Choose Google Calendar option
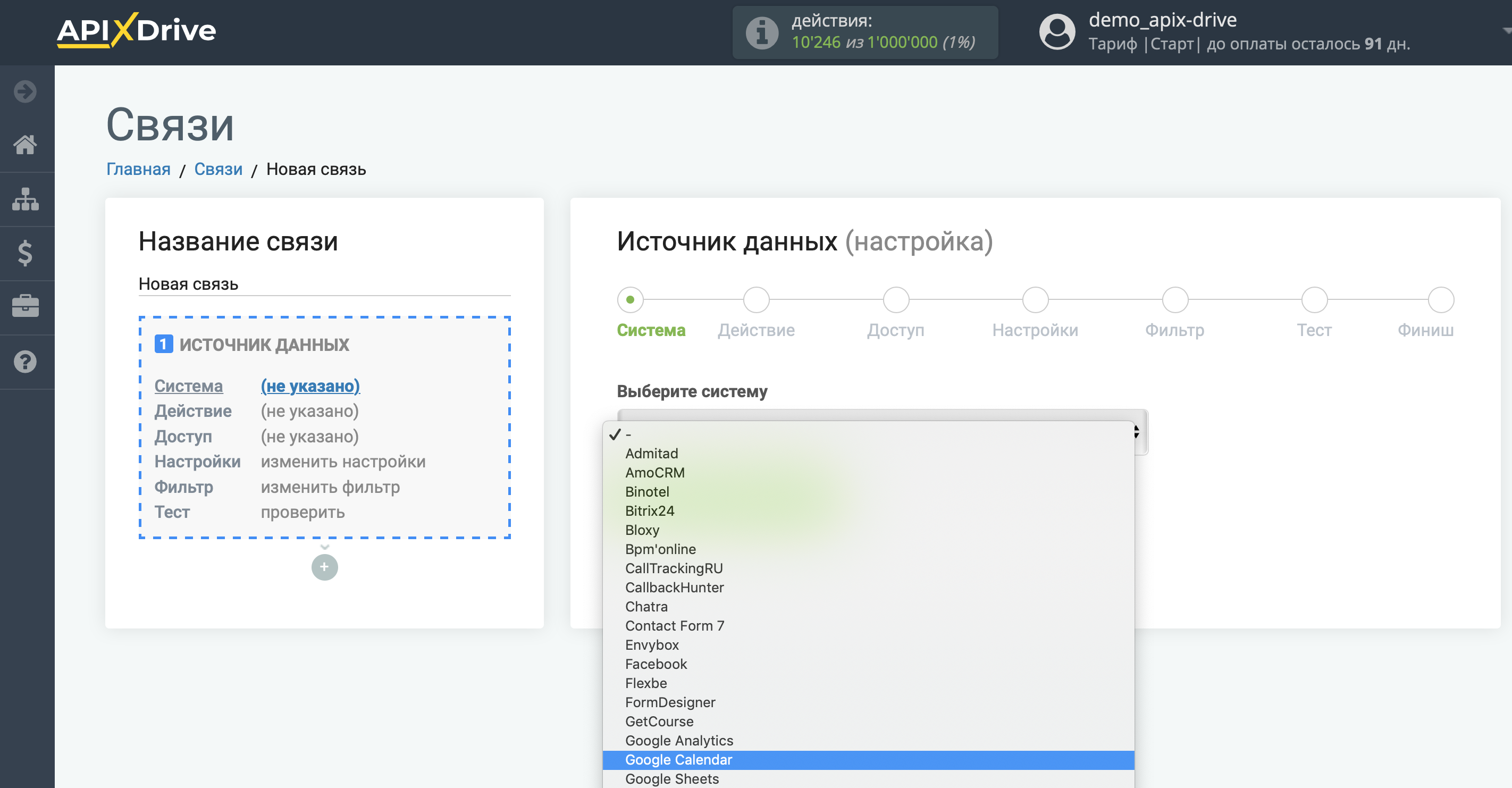1512x788 pixels. coord(869,760)
